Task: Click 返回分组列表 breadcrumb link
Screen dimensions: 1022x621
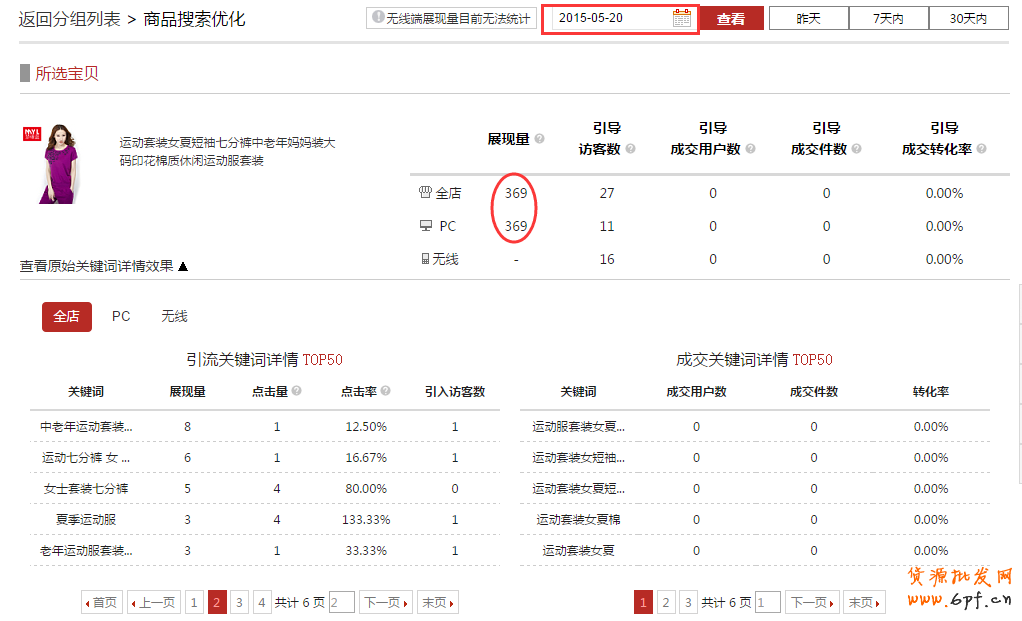Action: (x=68, y=19)
